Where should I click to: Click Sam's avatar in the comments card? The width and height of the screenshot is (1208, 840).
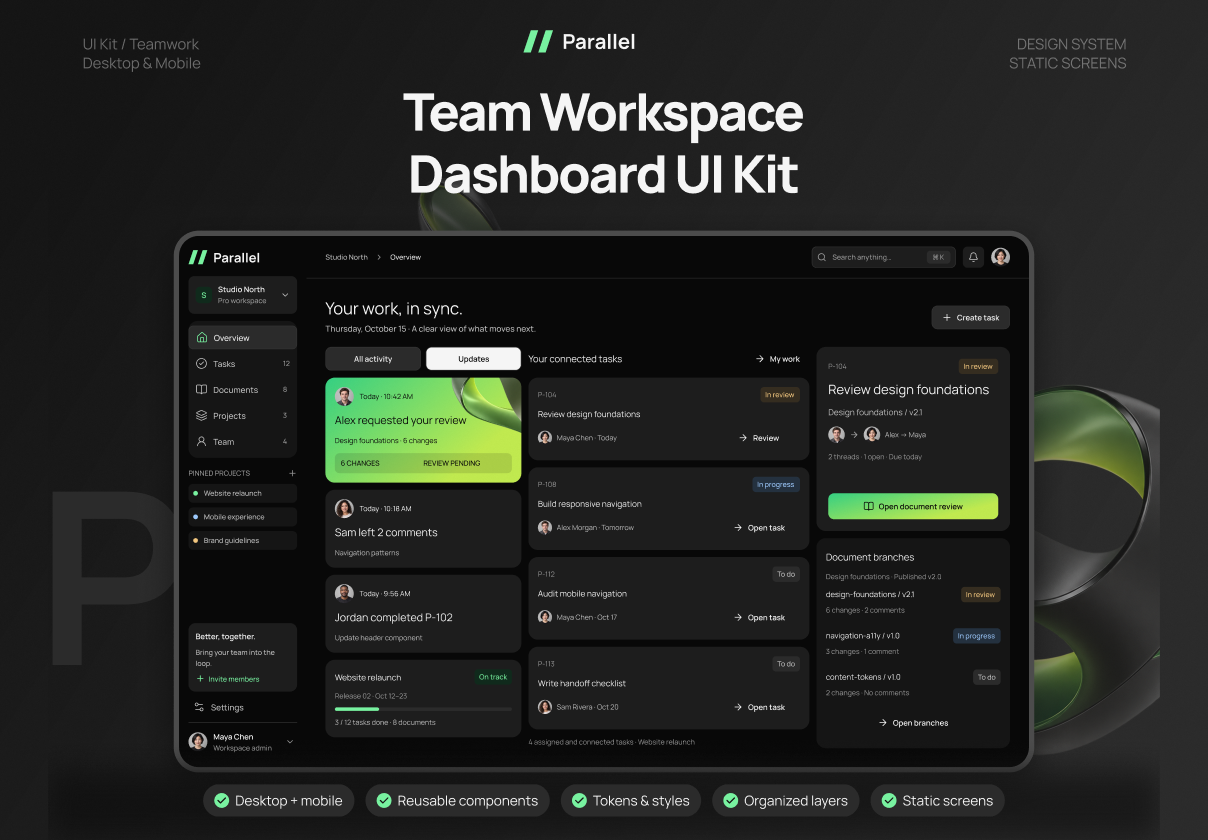tap(344, 509)
